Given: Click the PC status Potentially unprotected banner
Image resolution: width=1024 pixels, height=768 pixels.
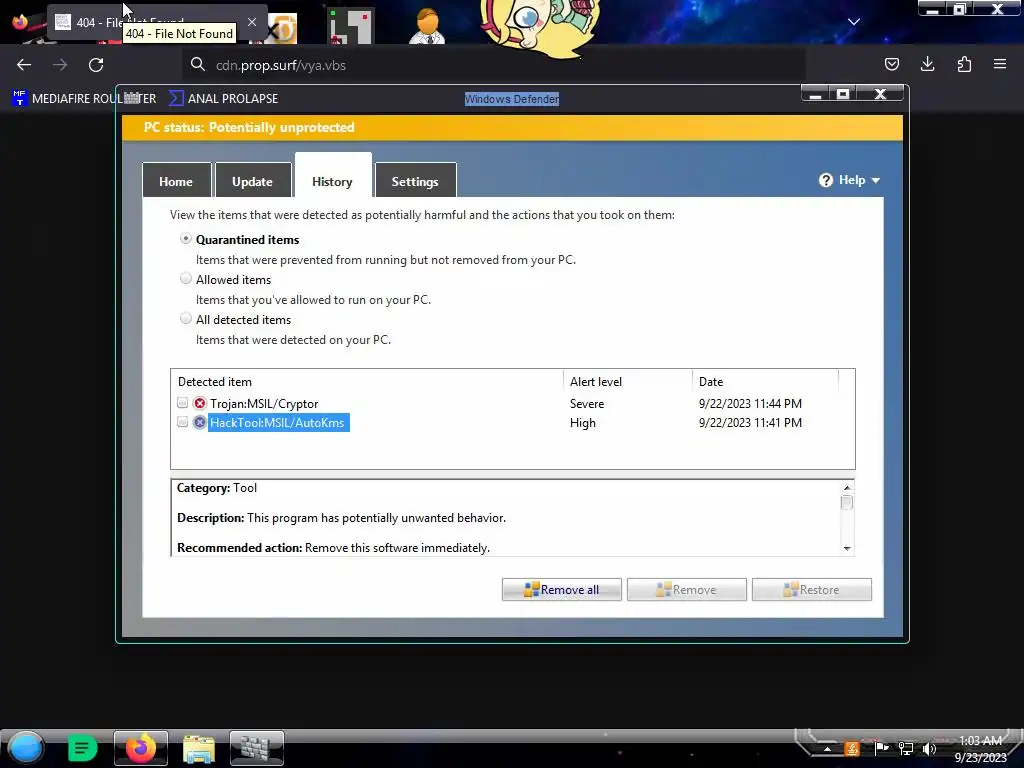Looking at the screenshot, I should pyautogui.click(x=512, y=127).
